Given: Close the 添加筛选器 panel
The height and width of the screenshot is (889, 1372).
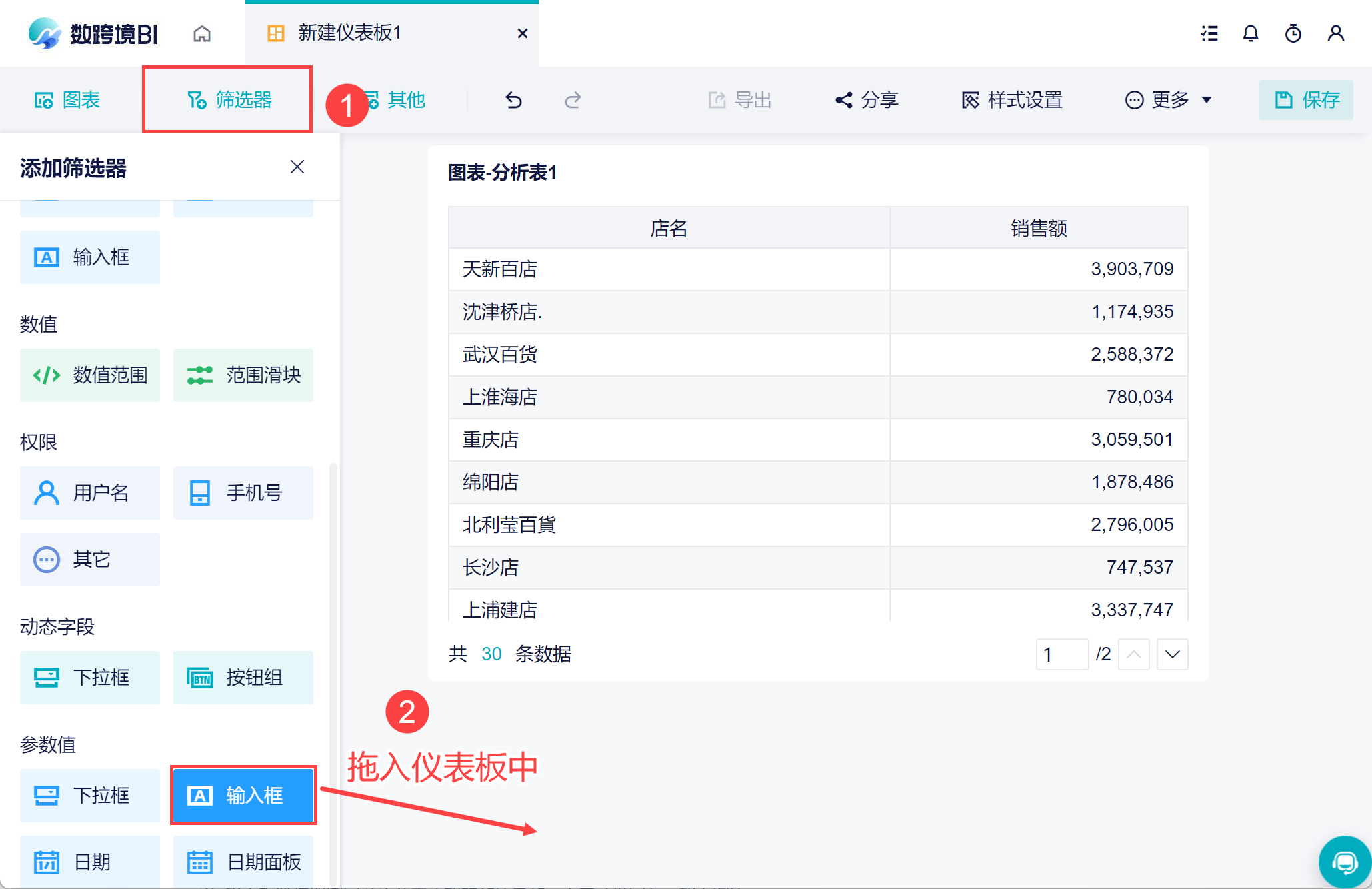Looking at the screenshot, I should [297, 167].
